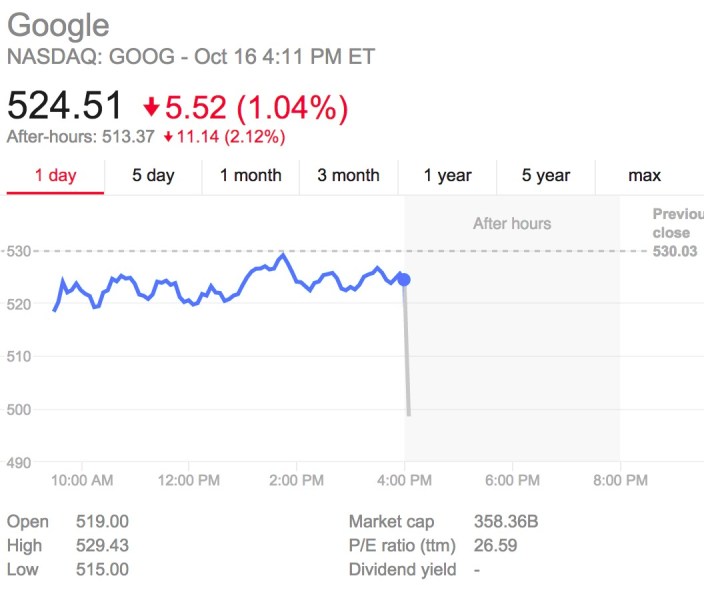Click the blue dot at market close

click(x=404, y=279)
